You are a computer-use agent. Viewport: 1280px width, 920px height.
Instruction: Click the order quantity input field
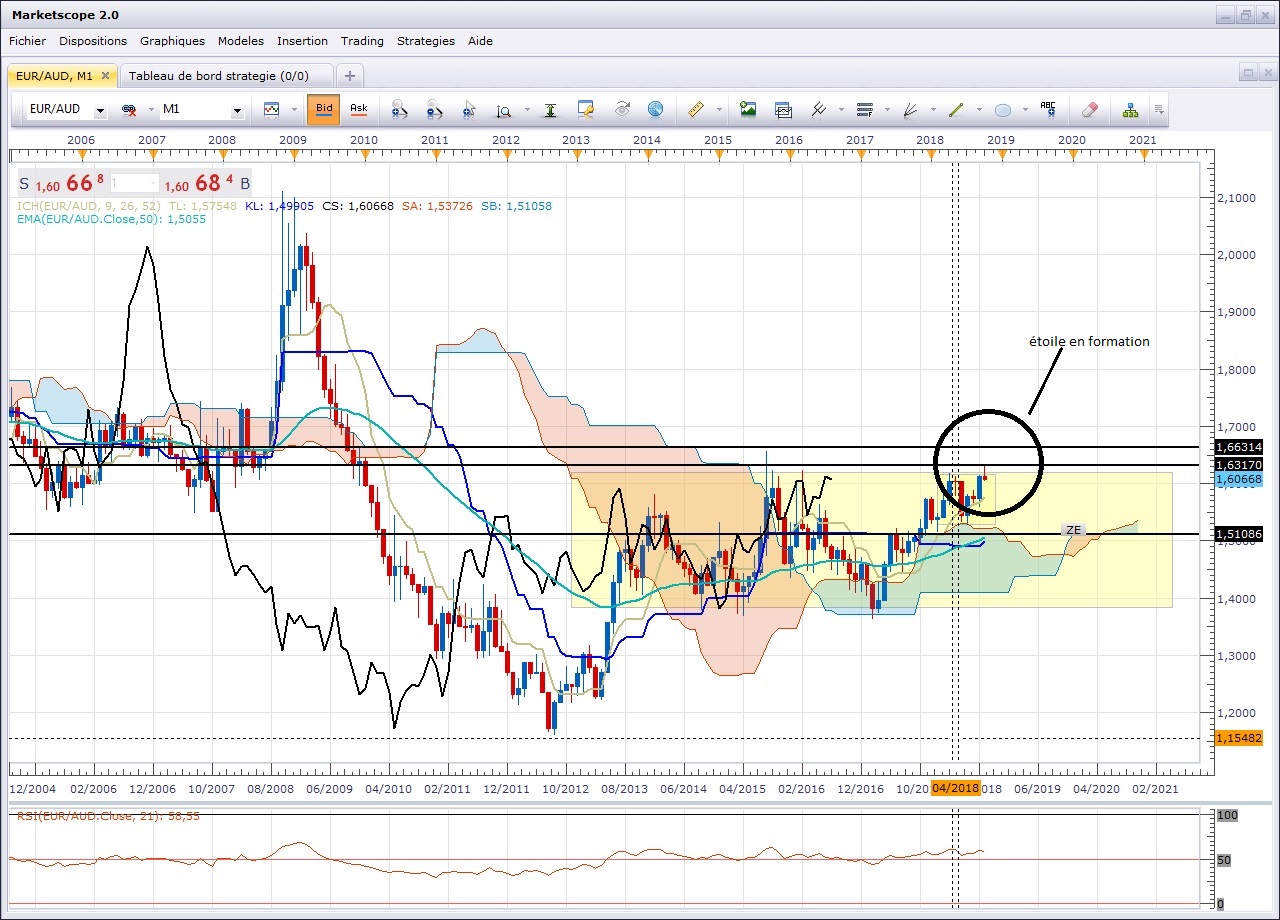point(133,183)
